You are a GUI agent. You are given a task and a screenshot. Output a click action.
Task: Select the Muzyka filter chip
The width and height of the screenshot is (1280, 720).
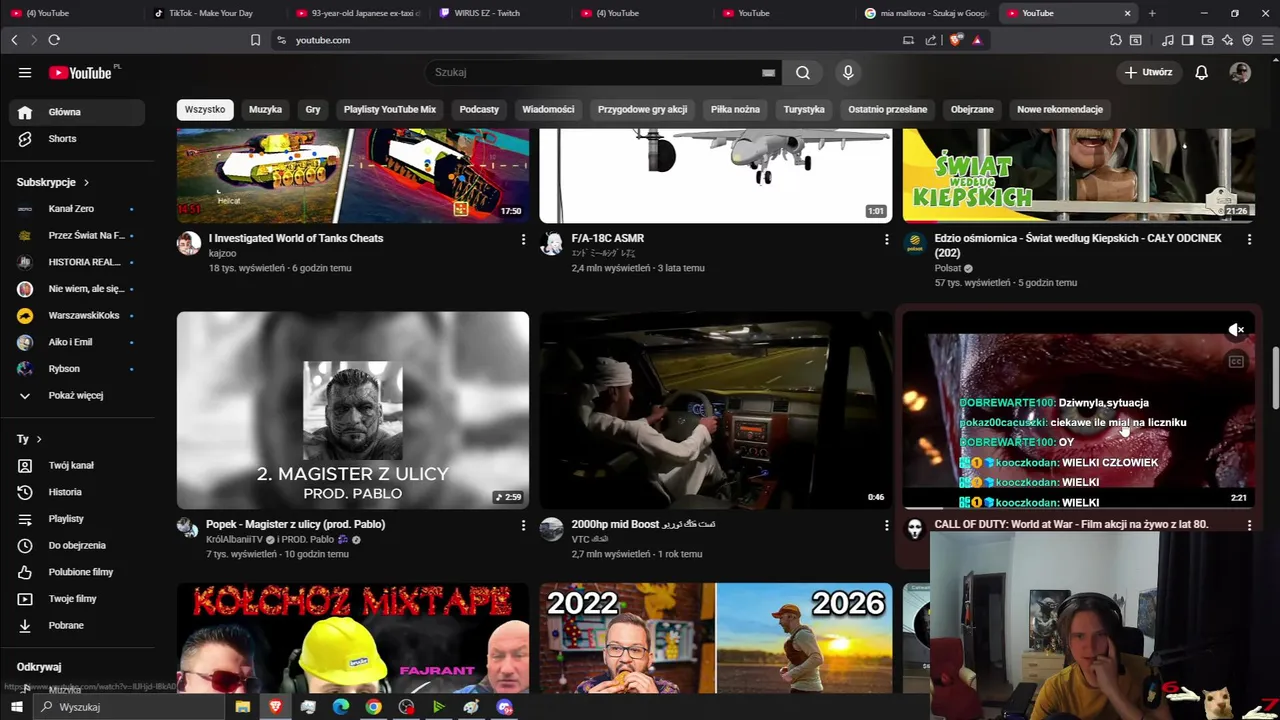coord(265,109)
